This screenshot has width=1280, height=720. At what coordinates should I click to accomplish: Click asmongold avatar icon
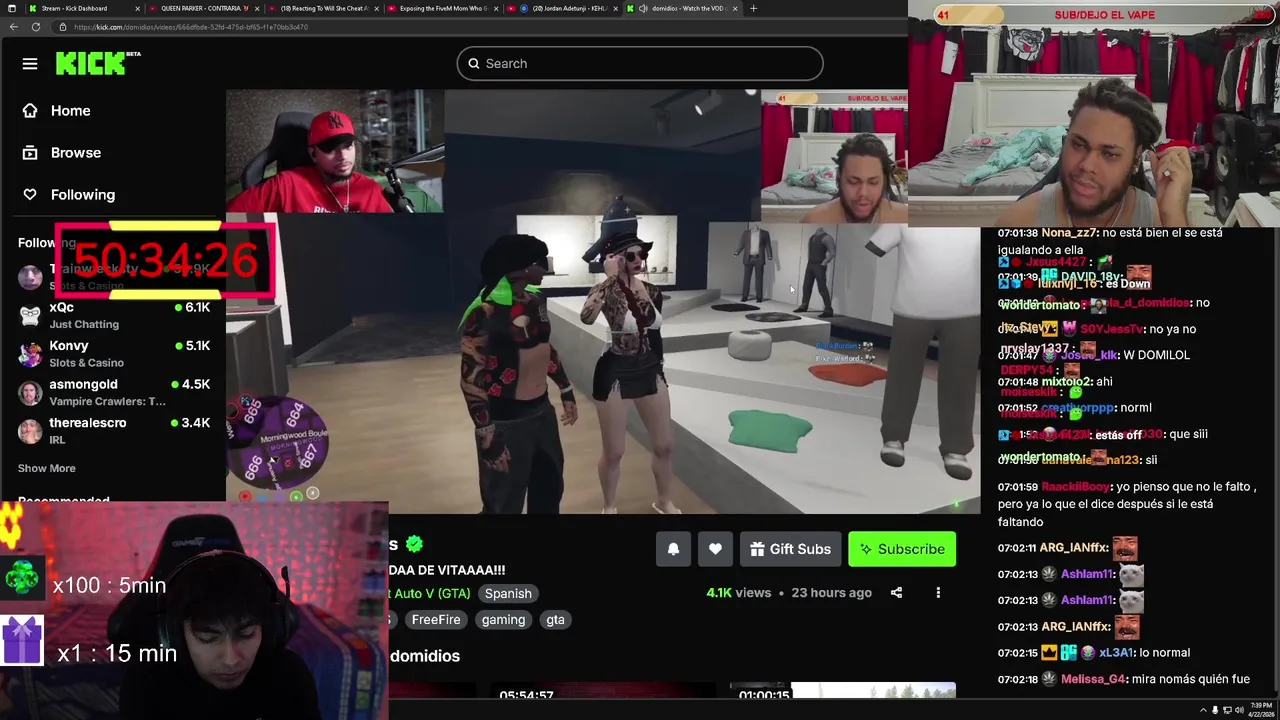click(31, 392)
